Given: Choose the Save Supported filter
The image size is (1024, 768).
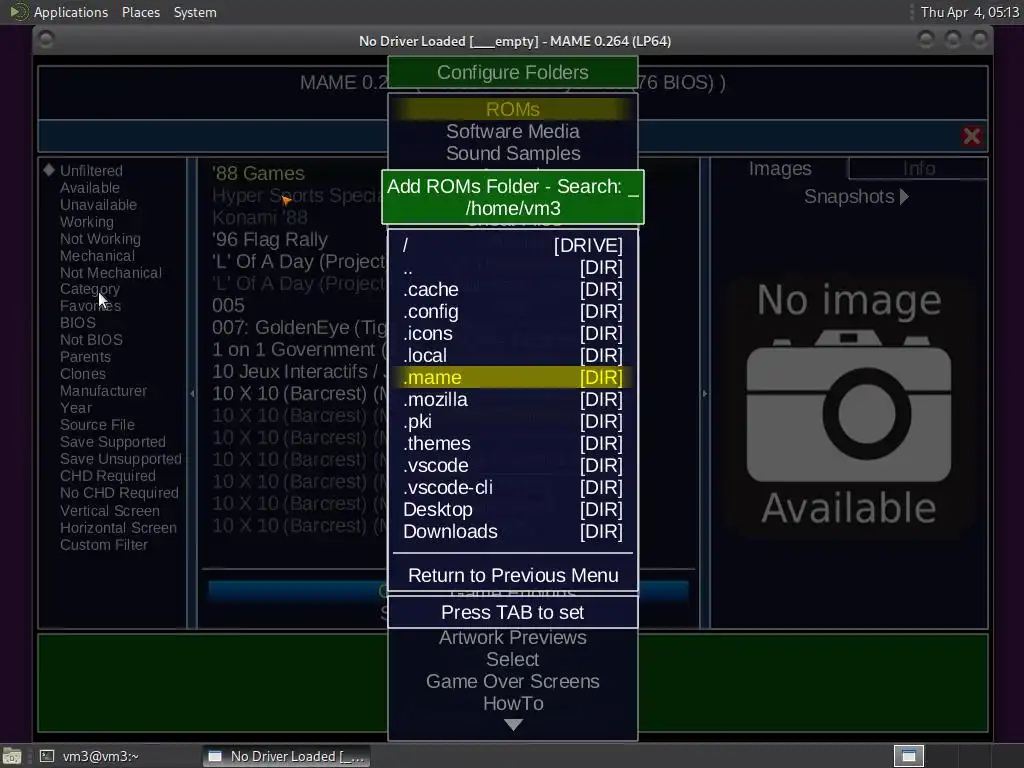Looking at the screenshot, I should pos(112,441).
